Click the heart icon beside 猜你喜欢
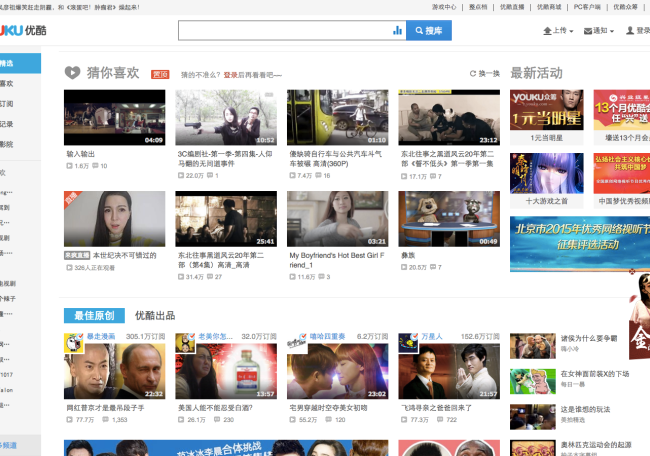This screenshot has height=456, width=650. click(x=72, y=72)
